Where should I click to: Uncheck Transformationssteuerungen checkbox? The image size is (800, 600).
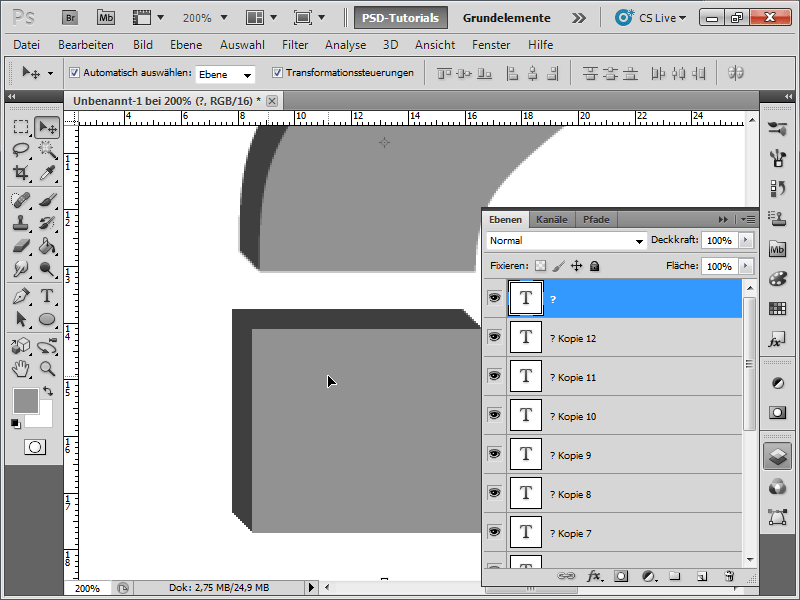click(x=277, y=73)
